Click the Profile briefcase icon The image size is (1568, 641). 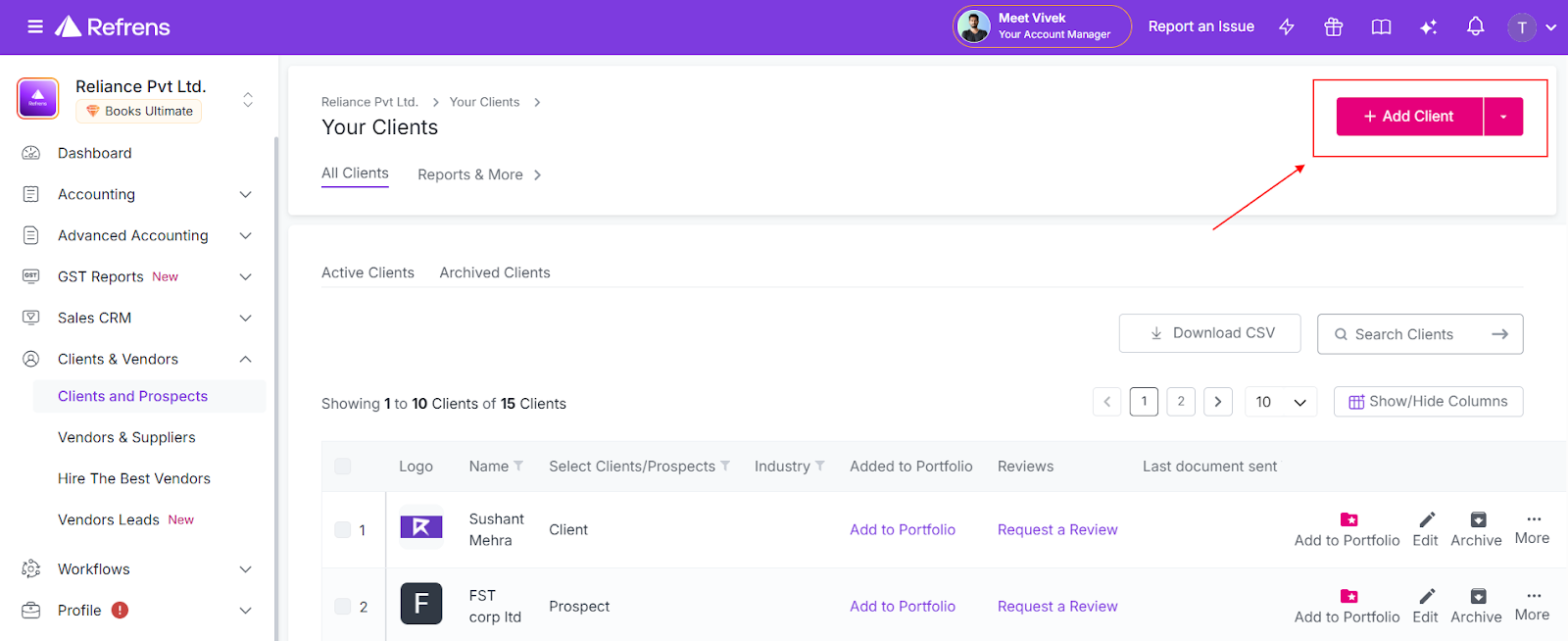[31, 610]
